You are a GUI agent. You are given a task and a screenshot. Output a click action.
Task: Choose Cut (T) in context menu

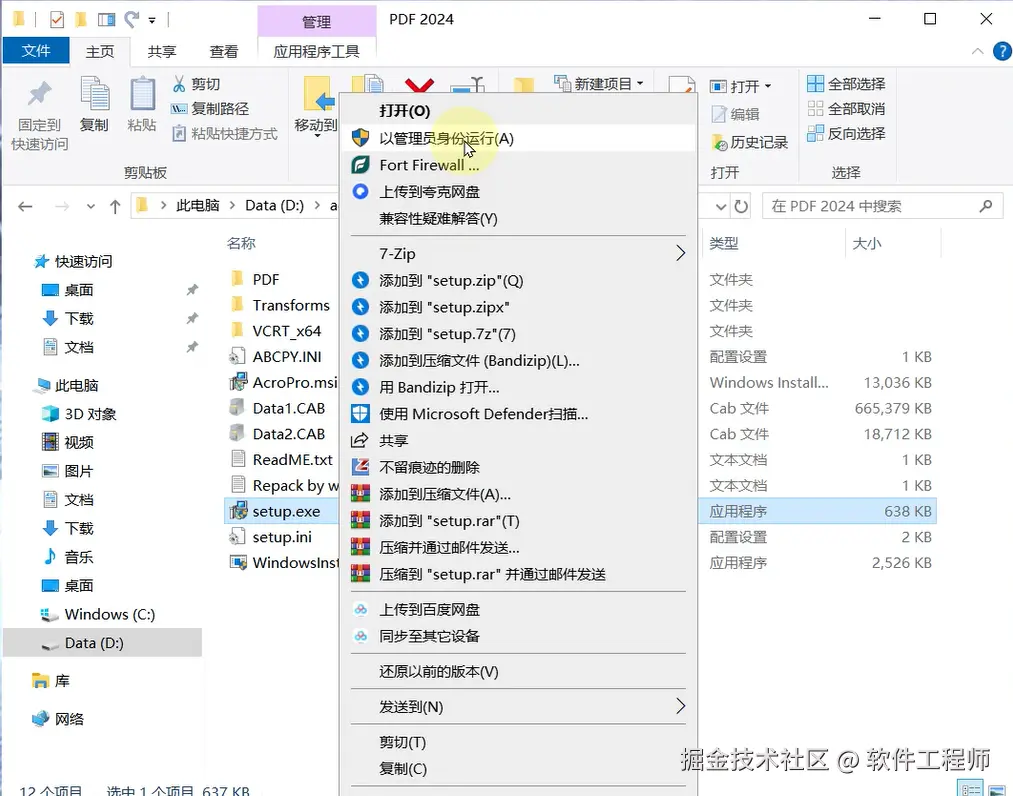(518, 742)
